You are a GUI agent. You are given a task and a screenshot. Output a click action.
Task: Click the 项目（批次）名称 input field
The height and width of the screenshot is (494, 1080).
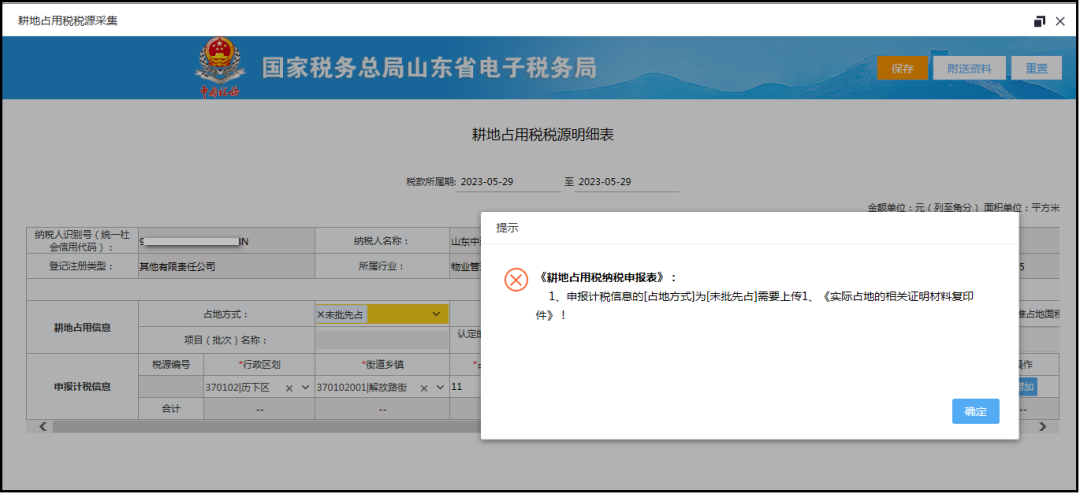click(x=382, y=340)
